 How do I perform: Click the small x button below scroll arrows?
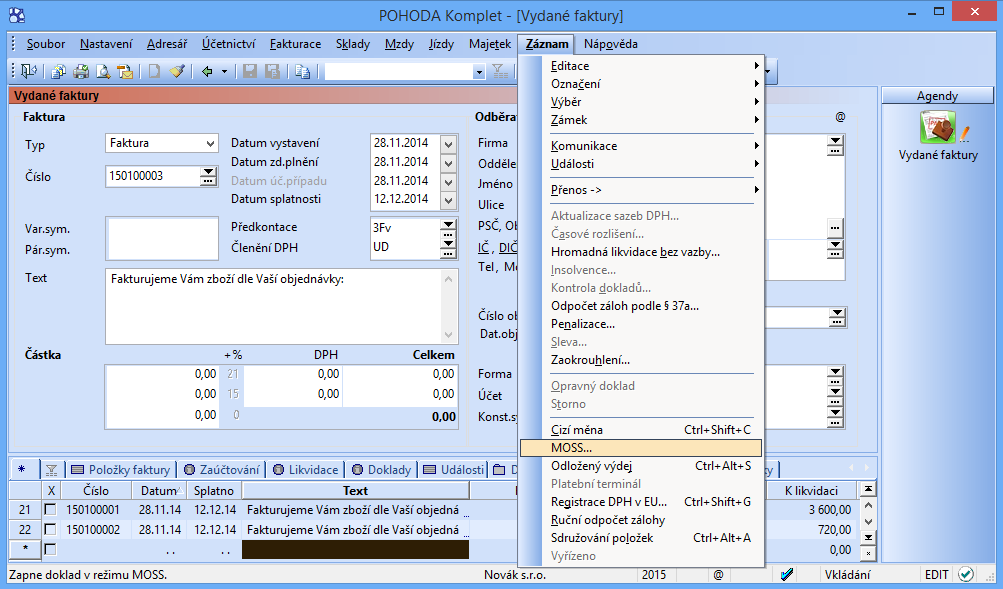pyautogui.click(x=867, y=553)
